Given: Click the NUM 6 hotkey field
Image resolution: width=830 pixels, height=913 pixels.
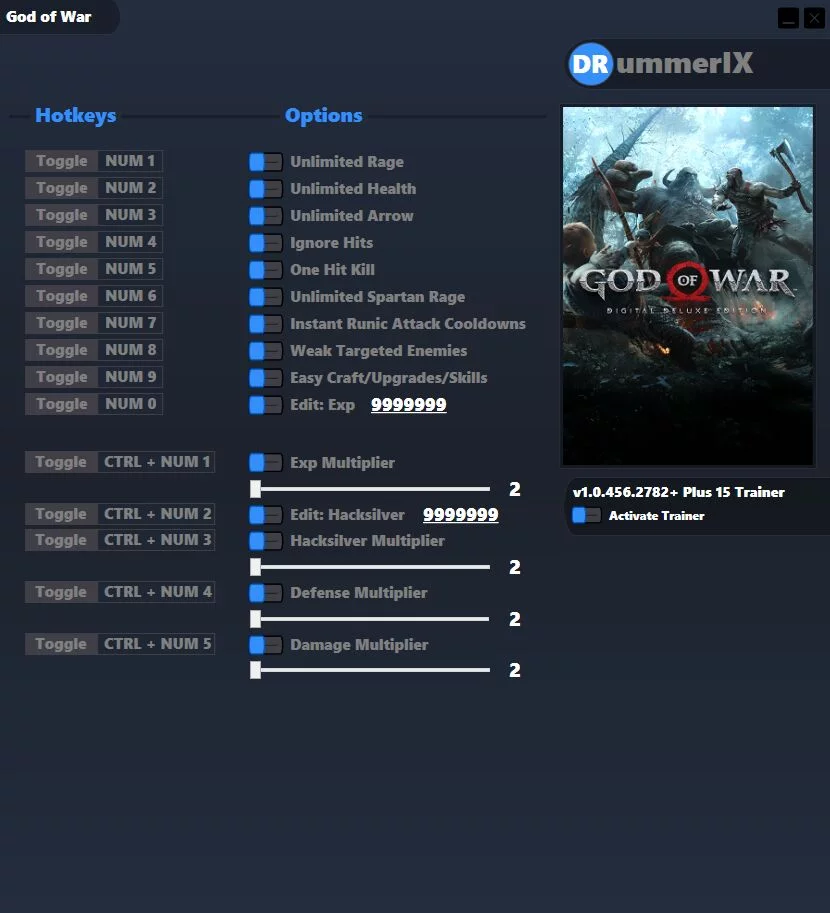Looking at the screenshot, I should click(x=130, y=296).
